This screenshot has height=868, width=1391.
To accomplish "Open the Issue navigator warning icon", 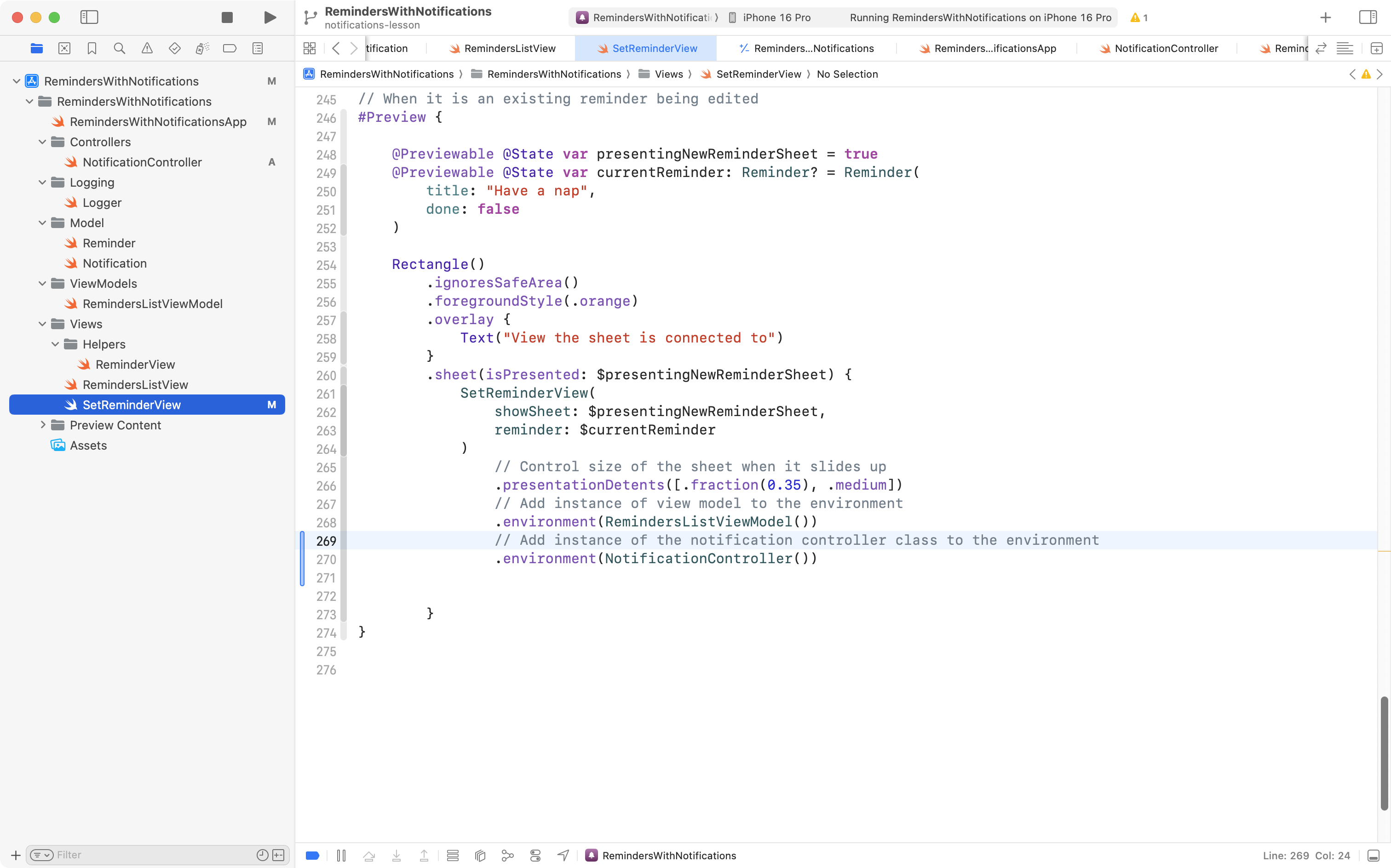I will [147, 48].
